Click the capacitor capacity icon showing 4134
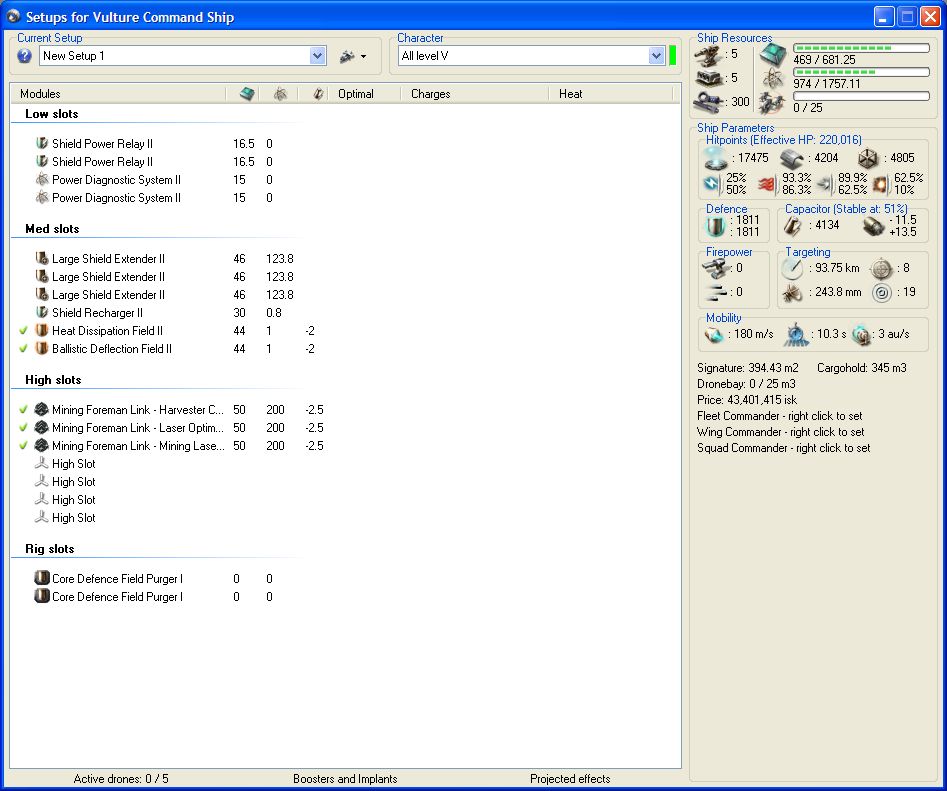This screenshot has height=791, width=947. [x=792, y=226]
